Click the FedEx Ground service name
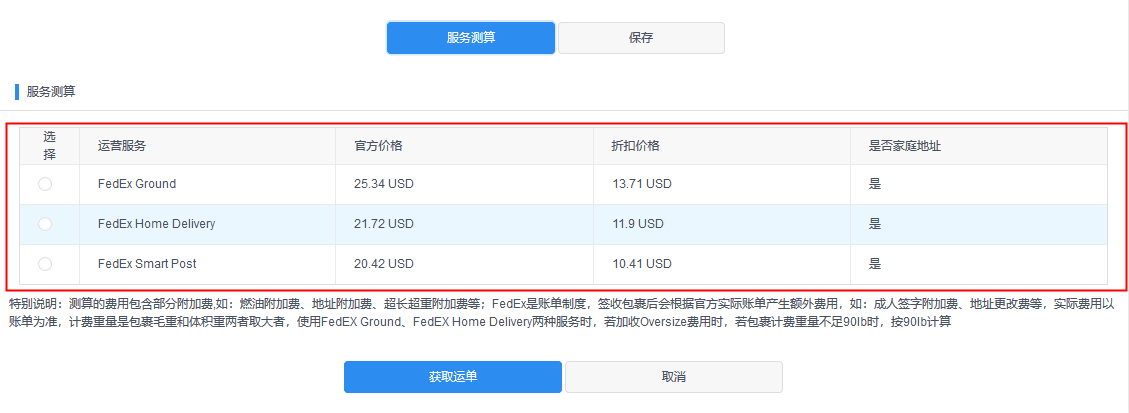Viewport: 1129px width, 413px height. click(x=137, y=184)
